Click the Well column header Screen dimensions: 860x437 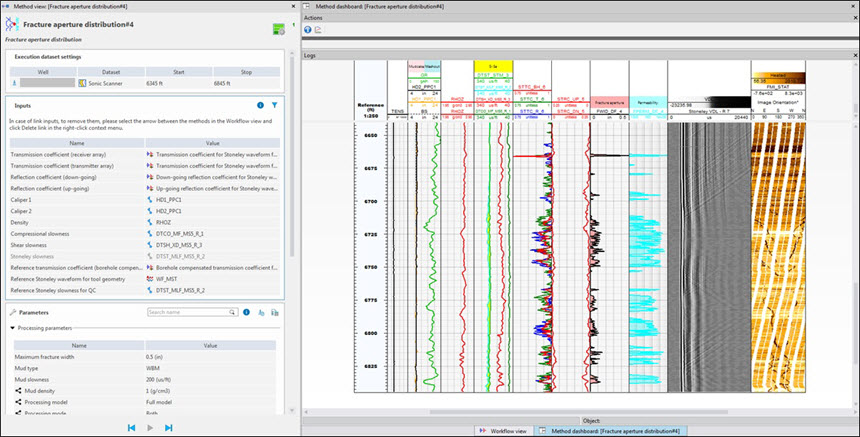coord(43,72)
